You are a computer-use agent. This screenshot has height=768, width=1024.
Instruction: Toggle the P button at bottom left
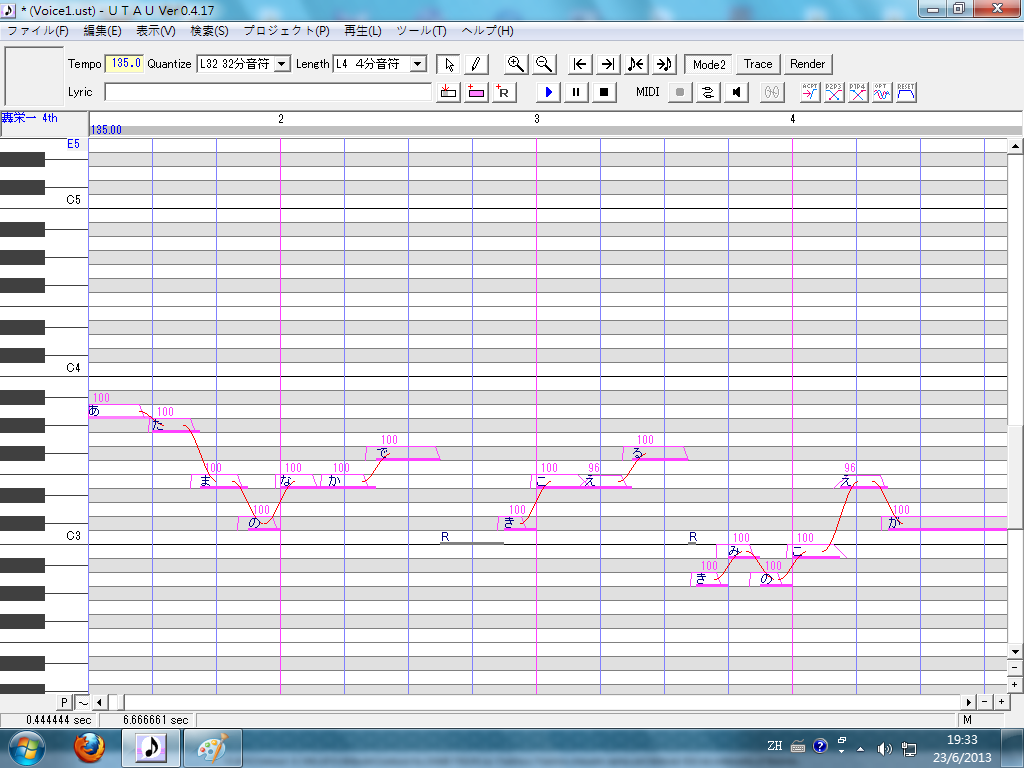pos(64,703)
